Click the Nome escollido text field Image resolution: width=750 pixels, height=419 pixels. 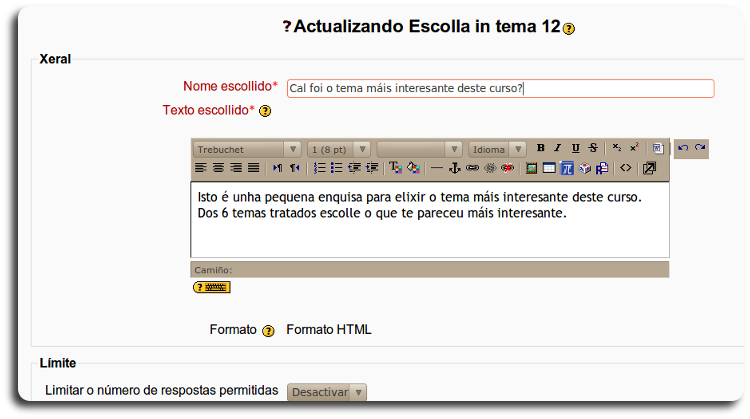click(x=500, y=88)
